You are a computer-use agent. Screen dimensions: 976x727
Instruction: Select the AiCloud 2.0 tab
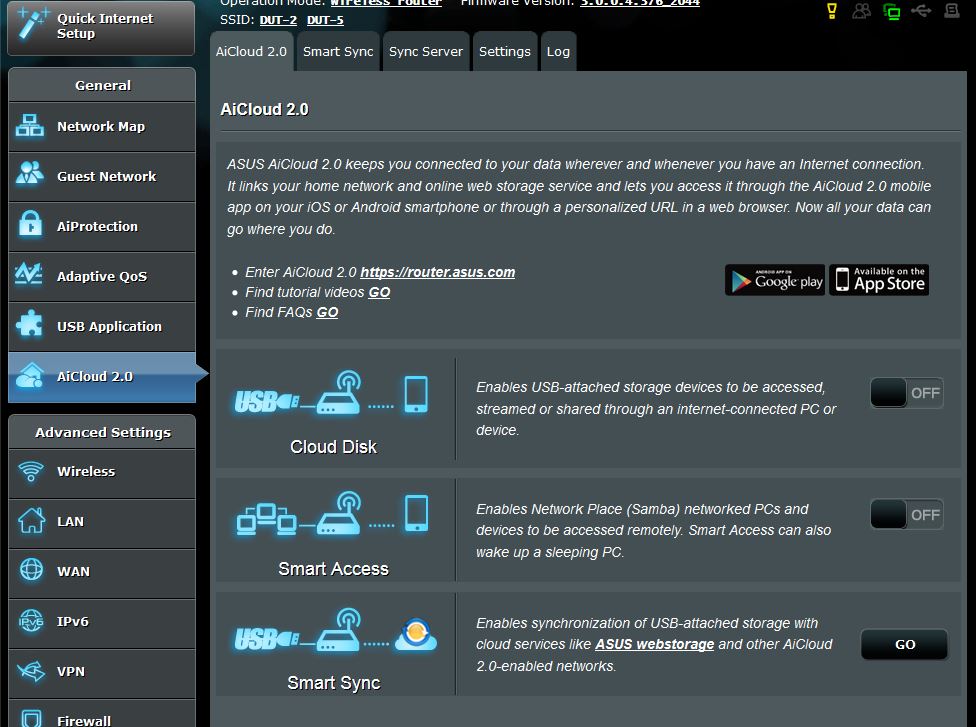pos(251,52)
